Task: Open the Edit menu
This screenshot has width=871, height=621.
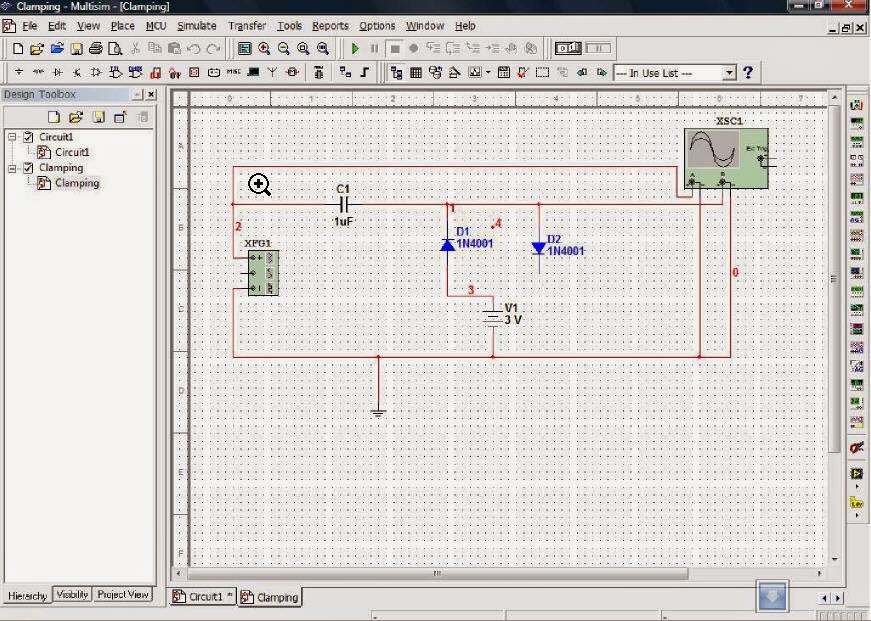Action: tap(57, 26)
